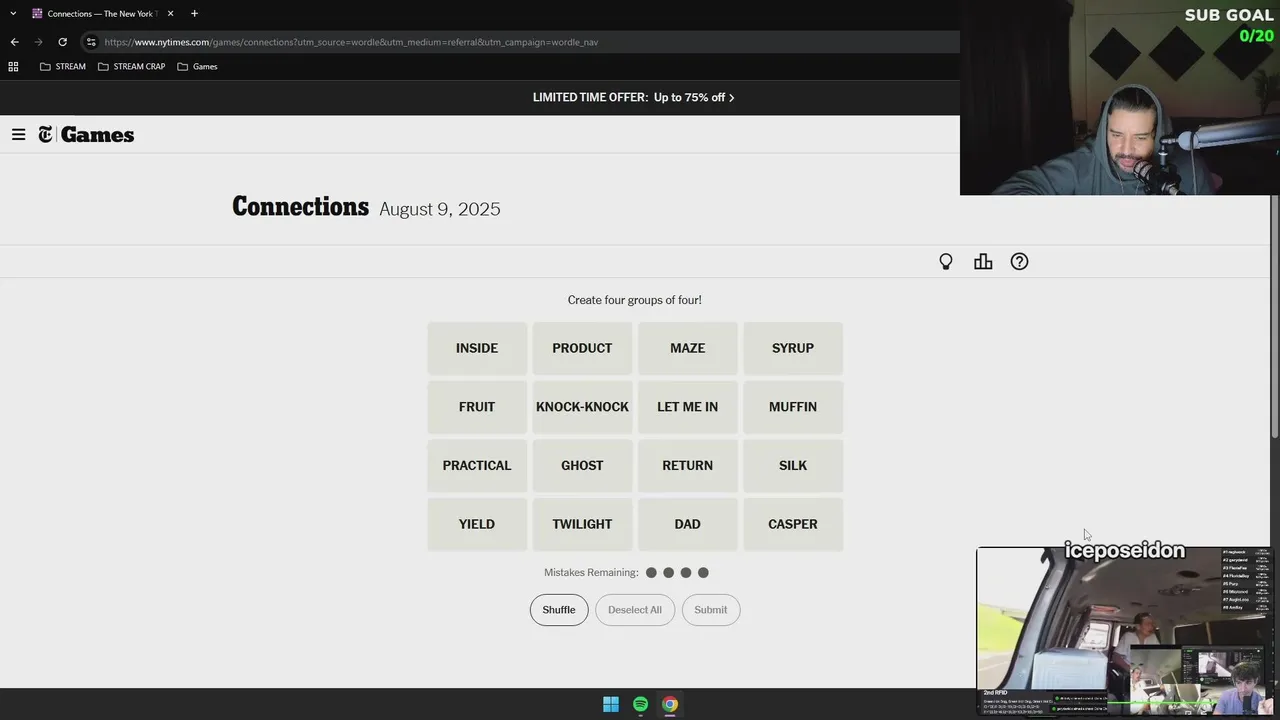Pick the CASPER word tile
Image resolution: width=1280 pixels, height=720 pixels.
[793, 524]
